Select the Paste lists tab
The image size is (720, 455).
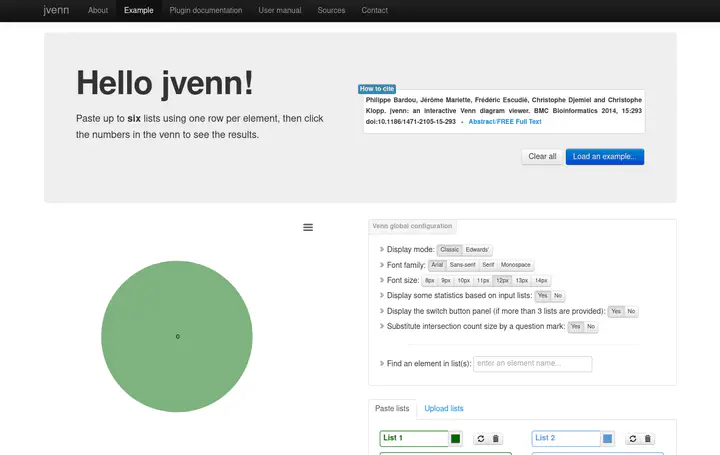point(392,408)
